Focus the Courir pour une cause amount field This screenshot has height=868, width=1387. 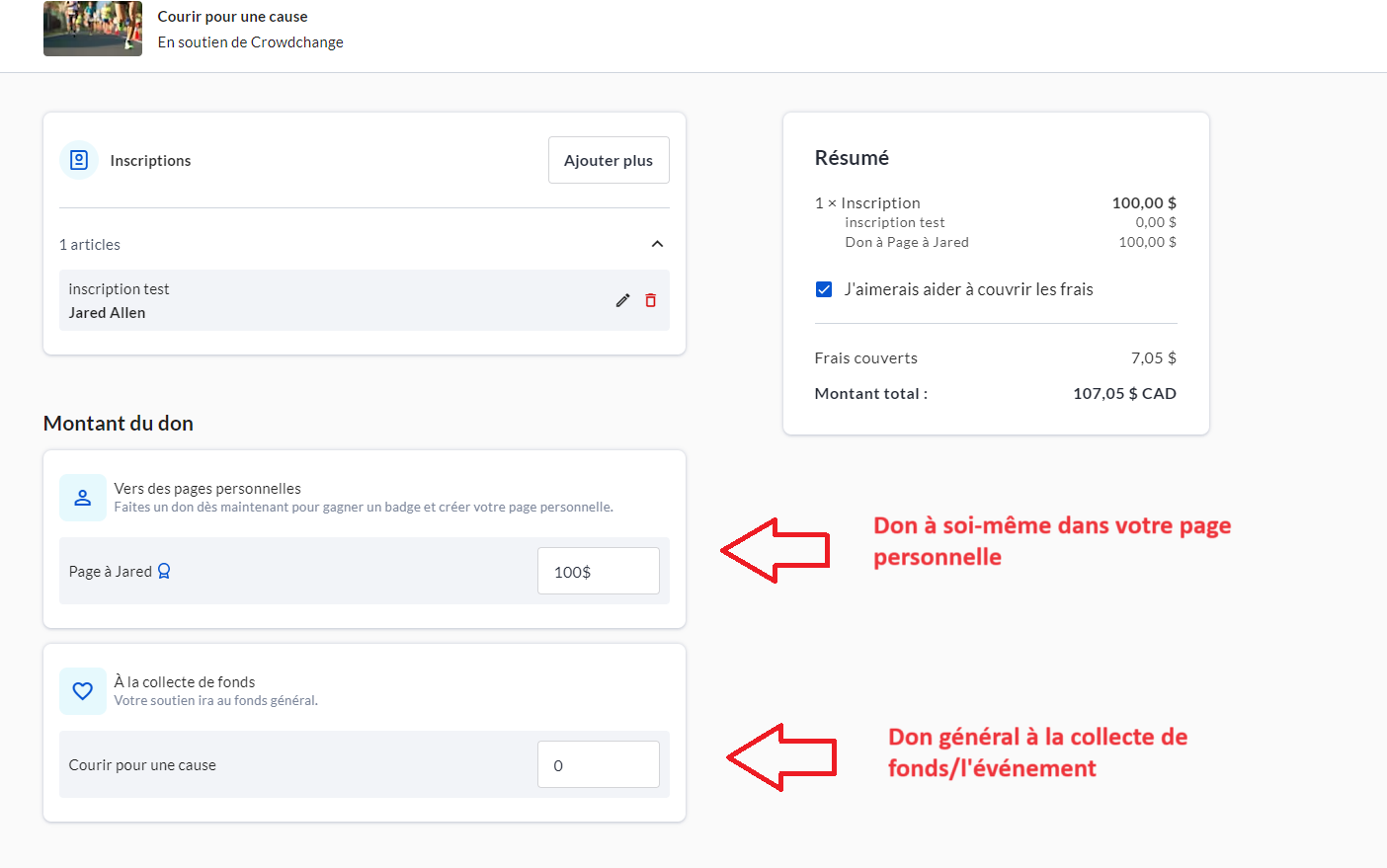[598, 765]
